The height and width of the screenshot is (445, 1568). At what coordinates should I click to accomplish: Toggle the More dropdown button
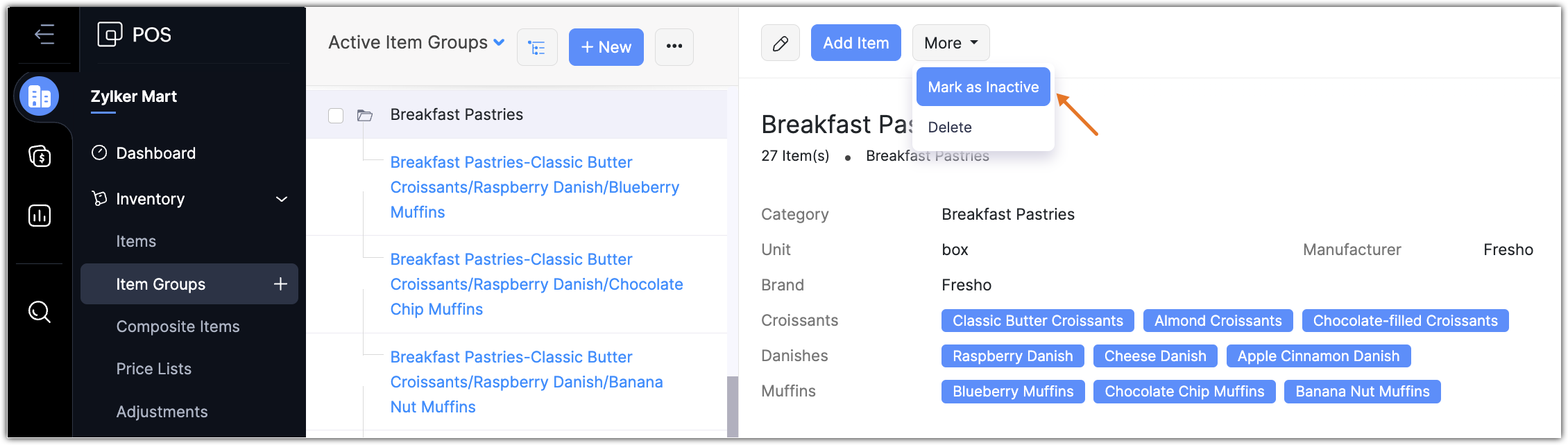point(951,43)
